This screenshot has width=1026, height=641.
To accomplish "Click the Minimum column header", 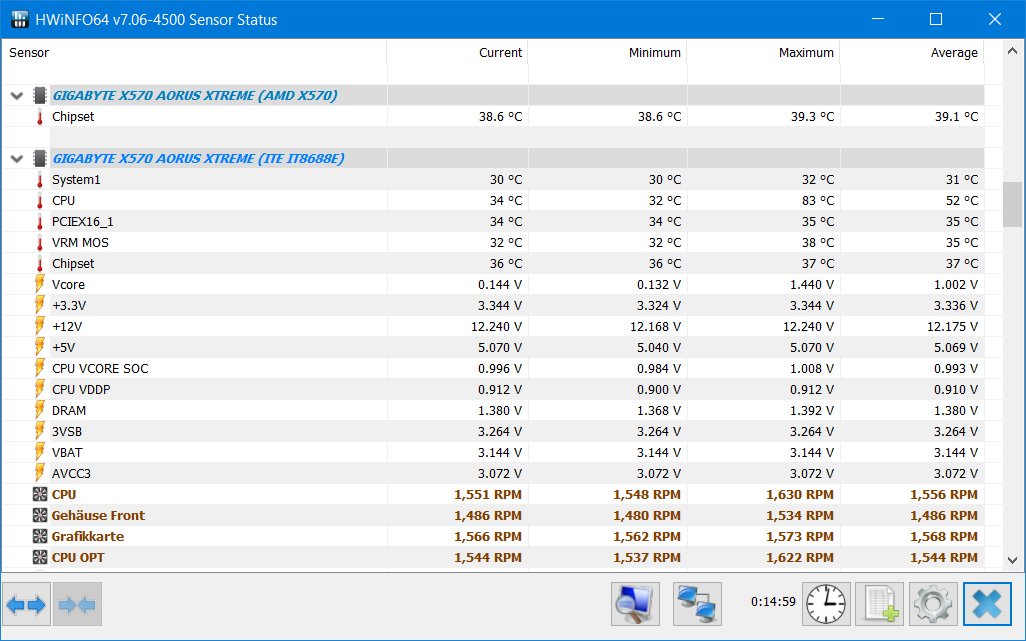I will point(607,53).
